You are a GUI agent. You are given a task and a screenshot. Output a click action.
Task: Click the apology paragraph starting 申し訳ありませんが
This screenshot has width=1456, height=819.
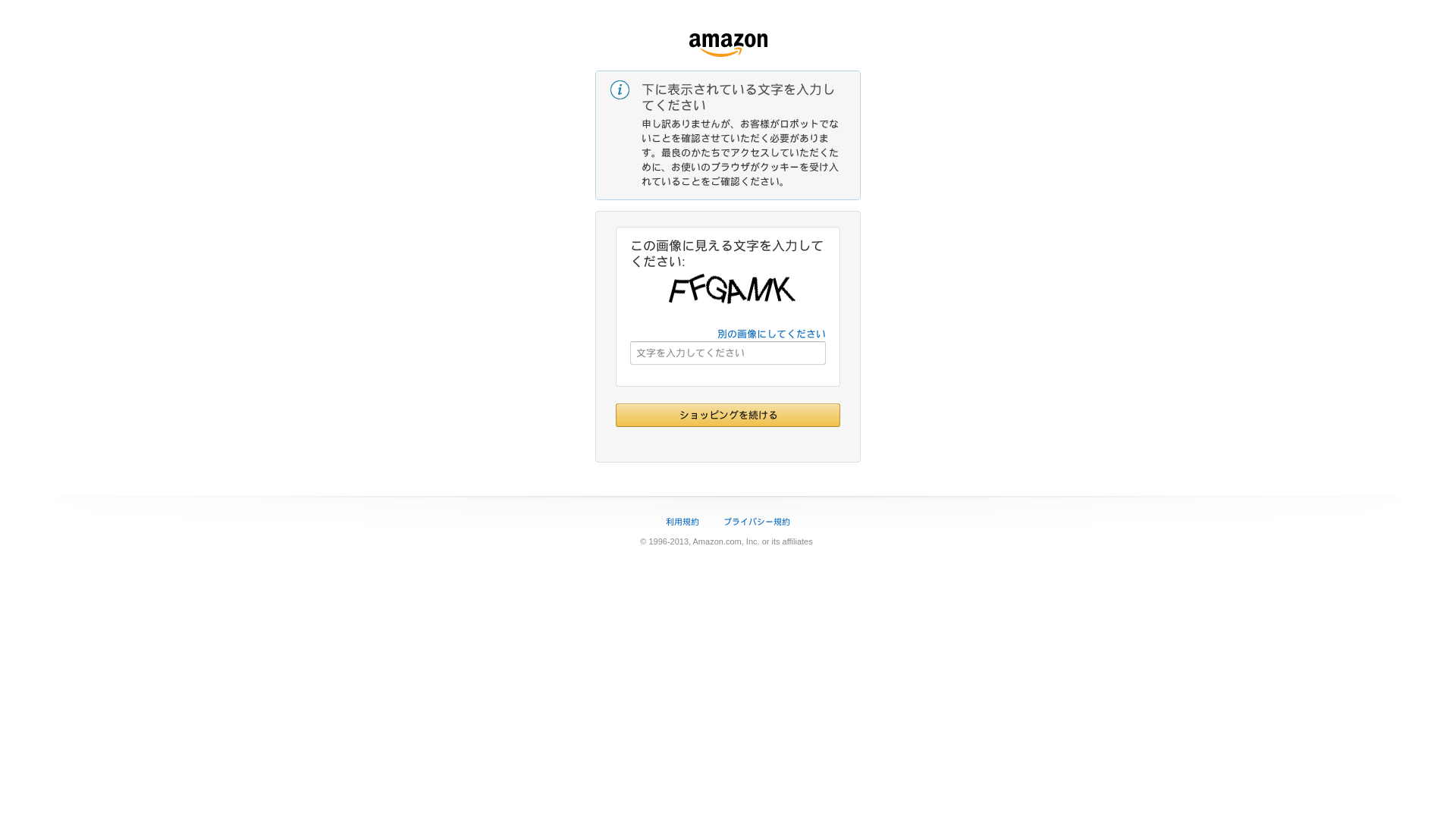tap(740, 152)
